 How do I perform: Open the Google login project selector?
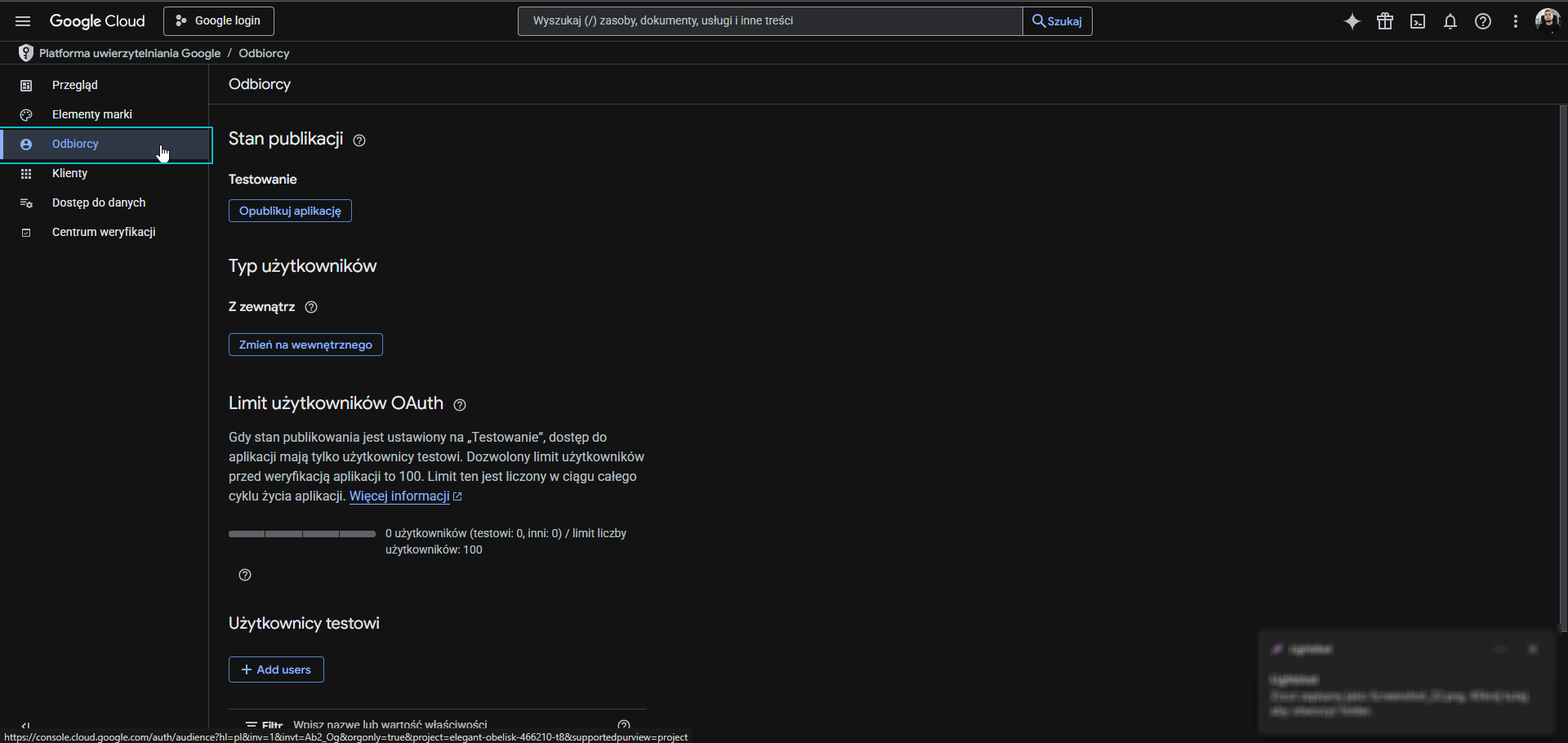coord(219,21)
